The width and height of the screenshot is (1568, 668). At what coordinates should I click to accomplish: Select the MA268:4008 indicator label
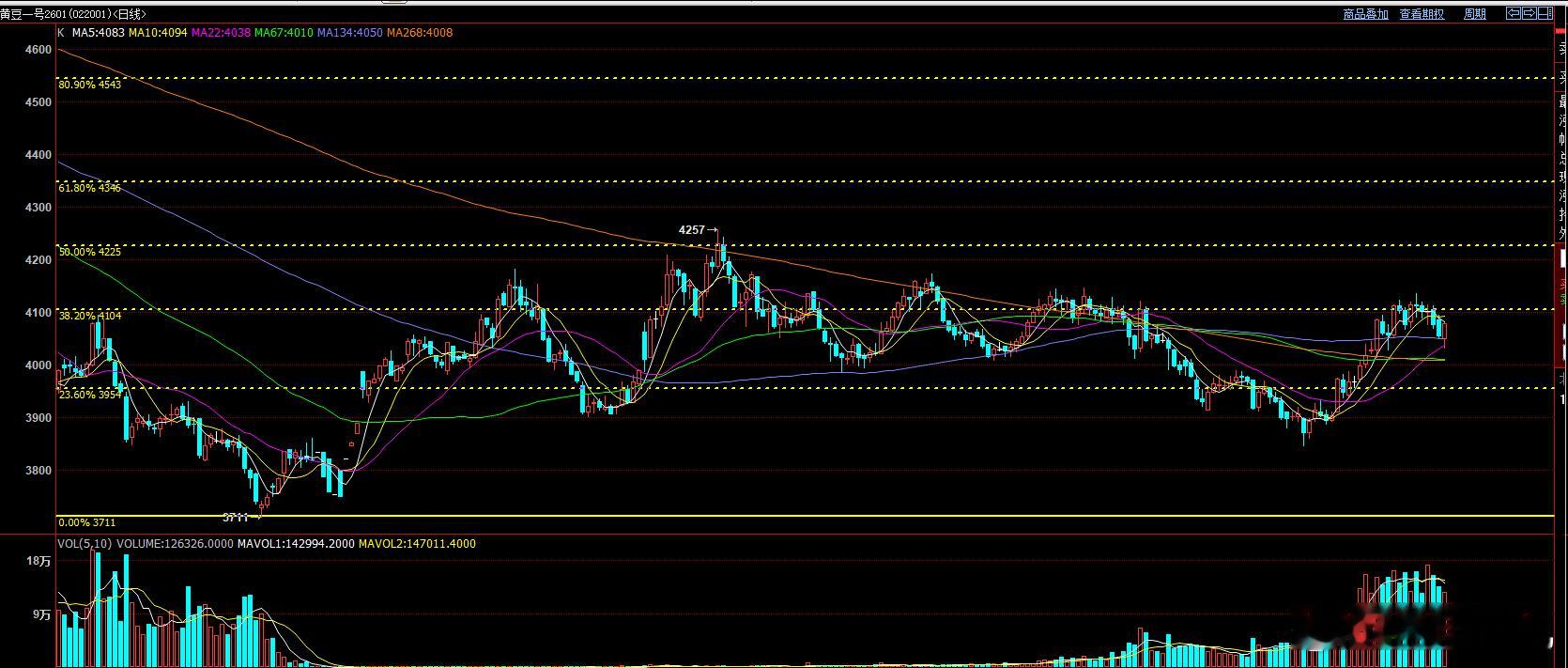419,33
